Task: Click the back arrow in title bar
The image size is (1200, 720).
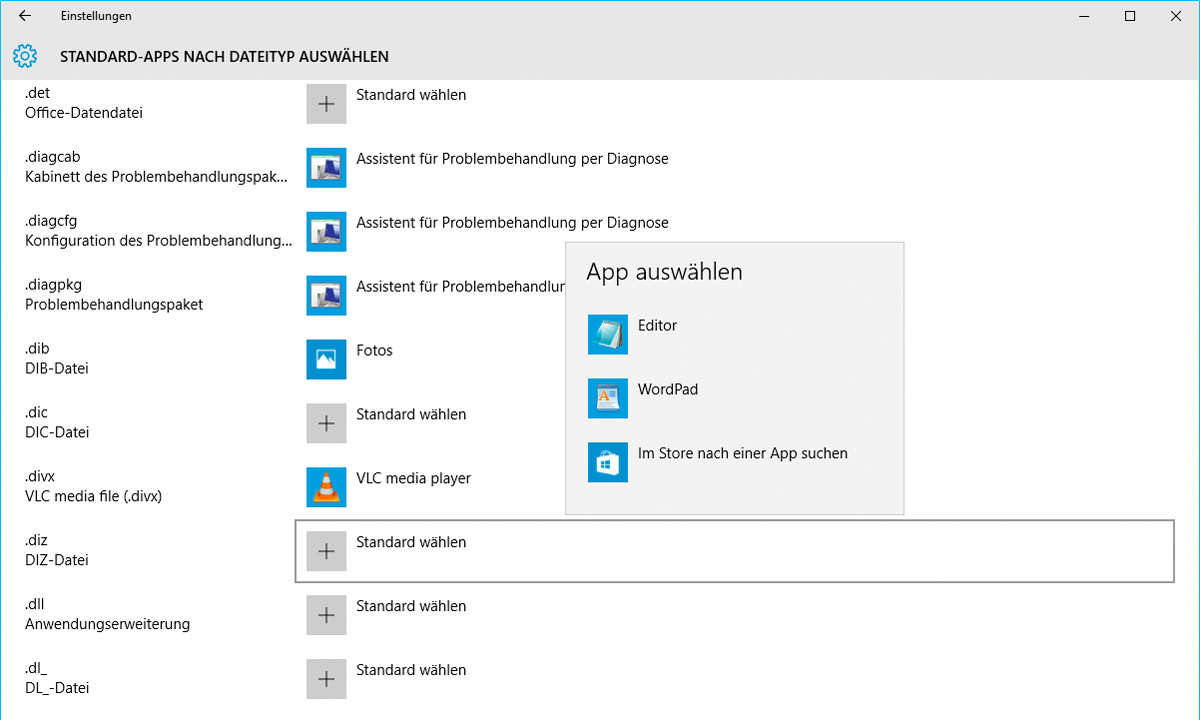Action: coord(25,16)
